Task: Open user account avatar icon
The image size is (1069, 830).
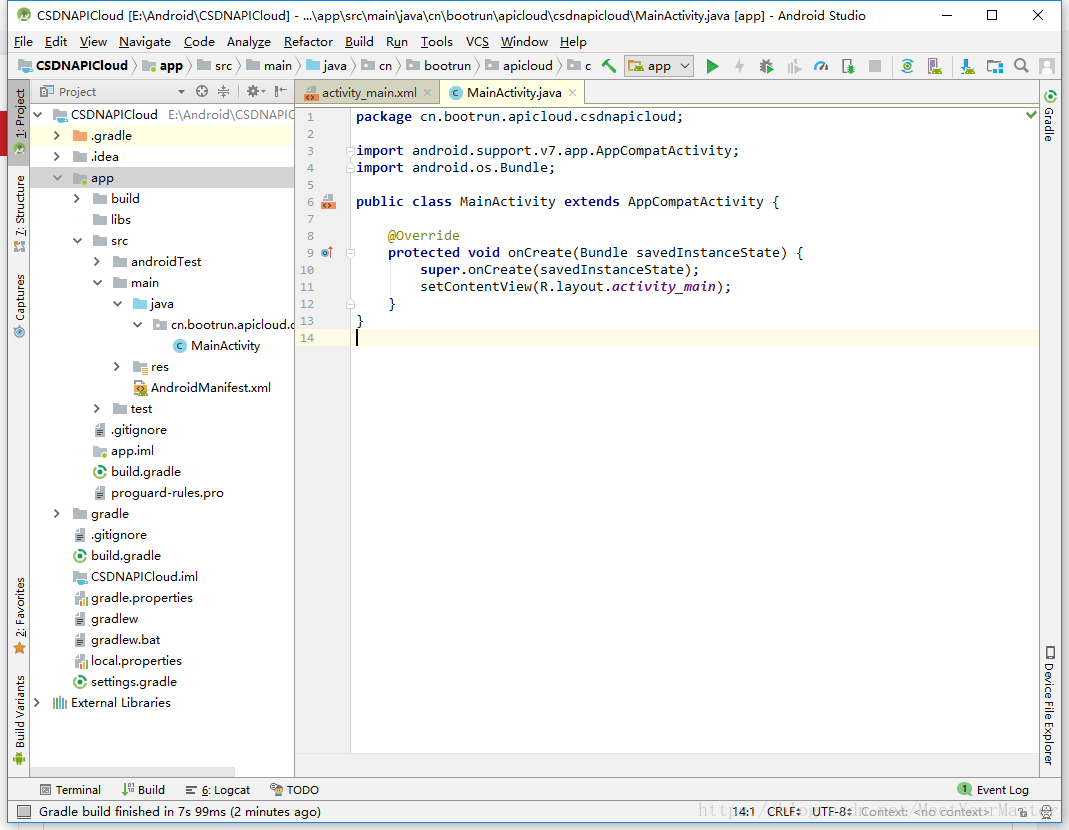Action: 1047,66
